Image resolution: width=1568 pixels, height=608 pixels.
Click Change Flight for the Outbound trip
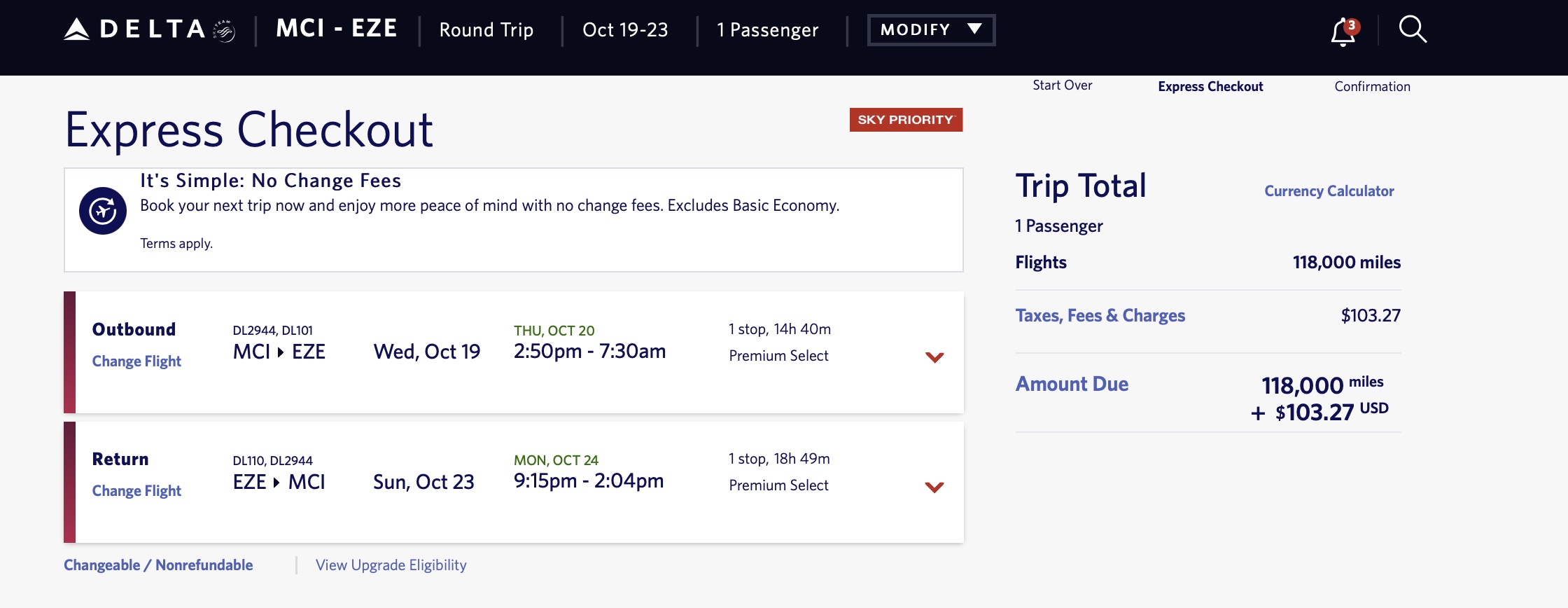pos(136,361)
